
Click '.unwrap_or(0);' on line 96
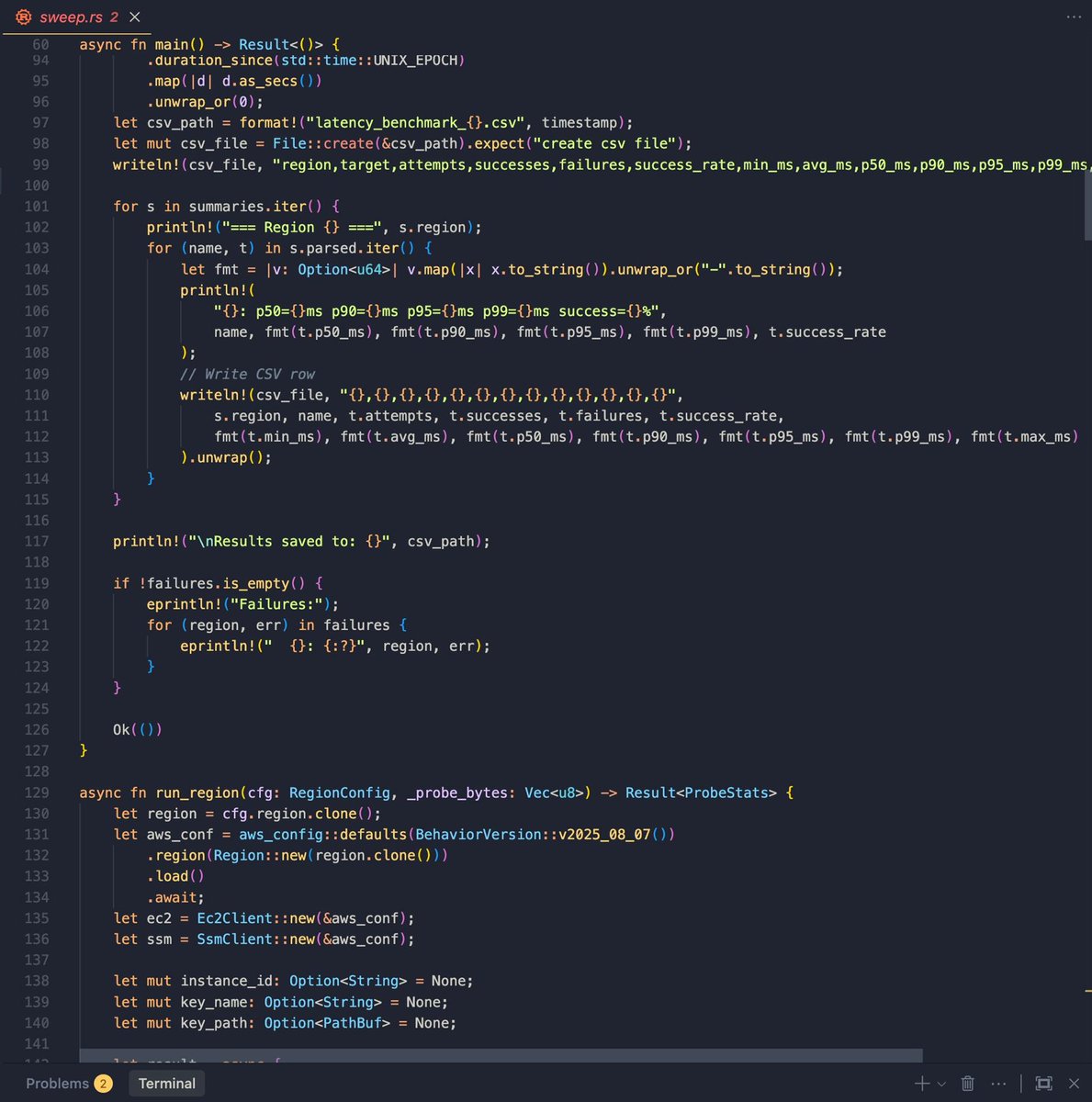(205, 102)
